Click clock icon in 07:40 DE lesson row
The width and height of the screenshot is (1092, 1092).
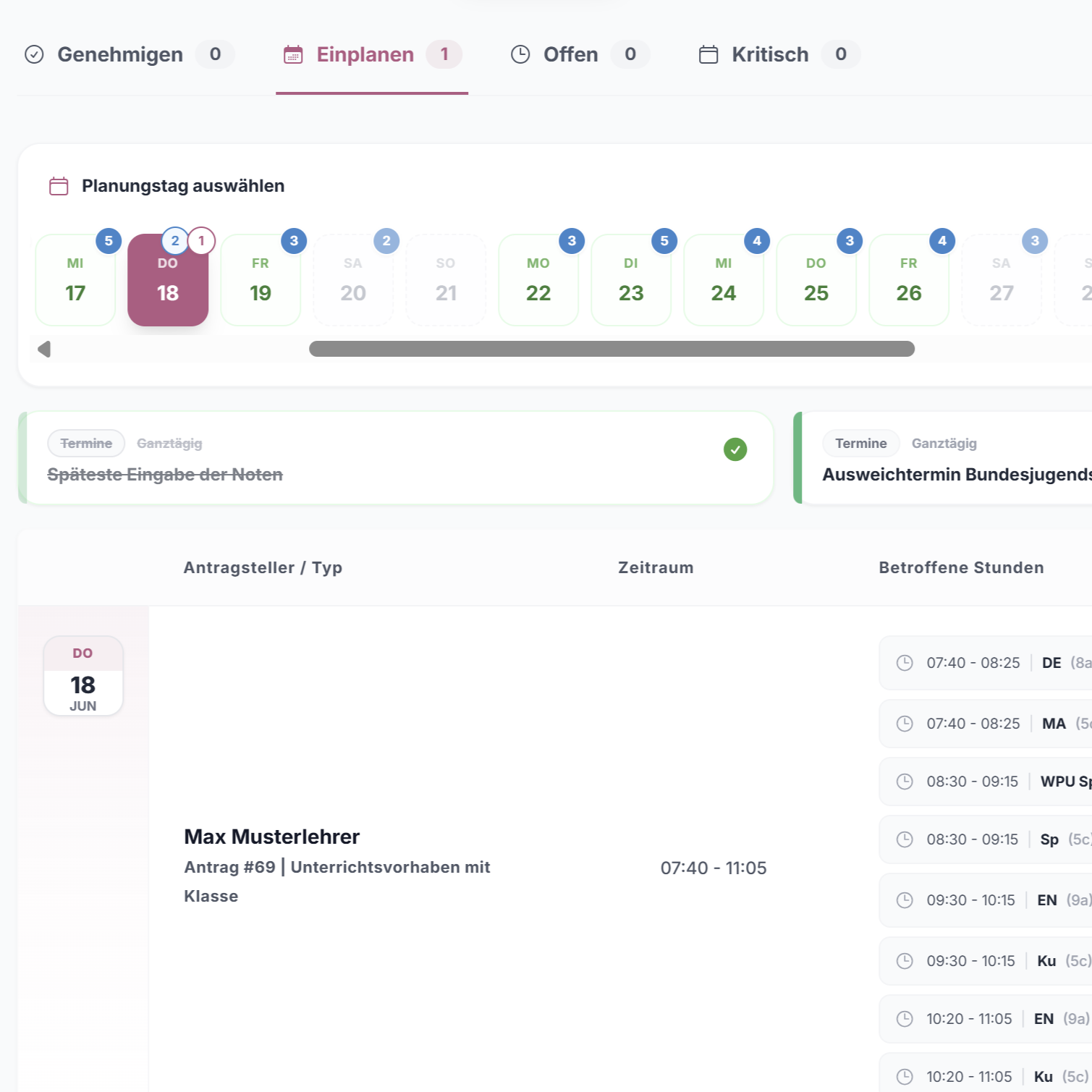point(905,663)
